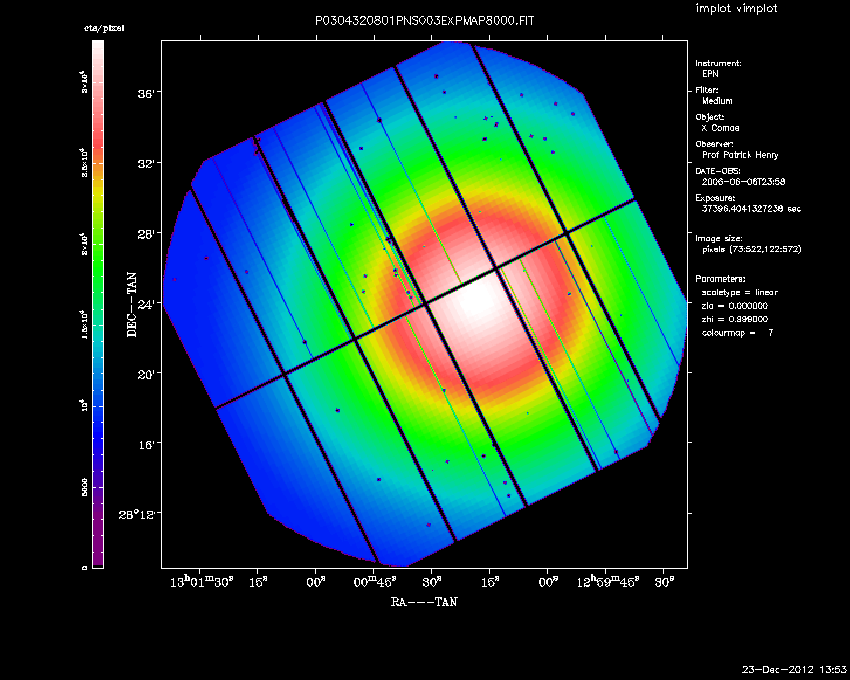Viewport: 850px width, 680px height.
Task: Click the timestamp '23-Dec-2012 13:53'
Action: tap(794, 670)
